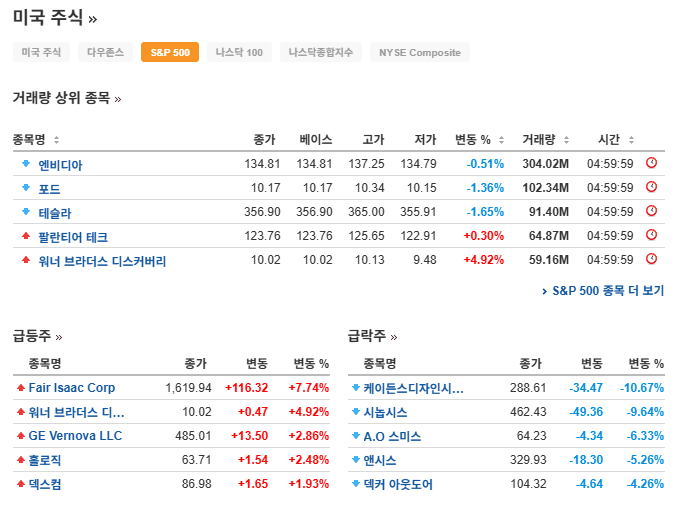Open 앤시스 stock link
Image resolution: width=675 pixels, height=510 pixels.
(380, 460)
